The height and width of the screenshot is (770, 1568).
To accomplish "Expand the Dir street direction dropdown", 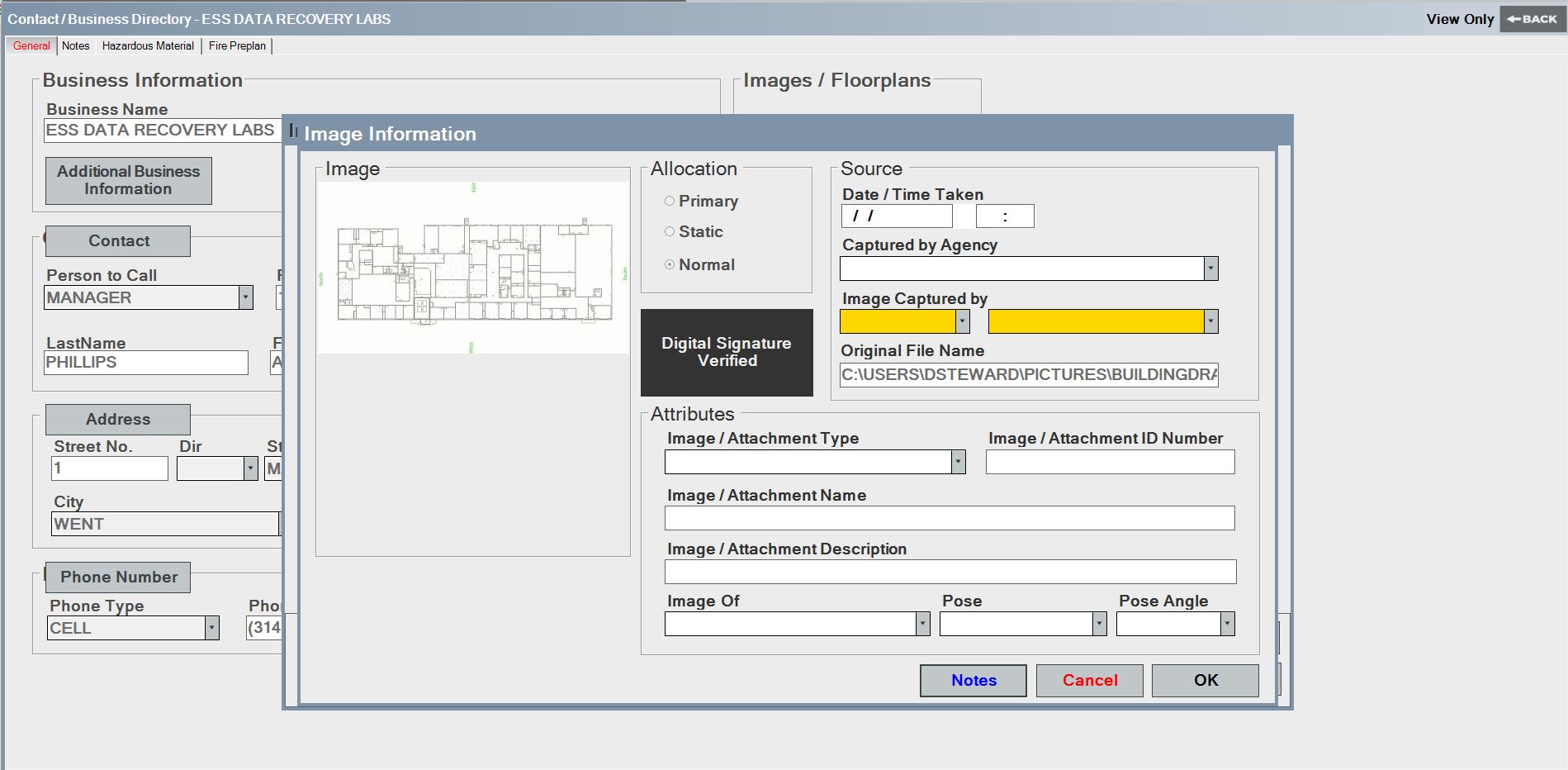I will point(250,468).
